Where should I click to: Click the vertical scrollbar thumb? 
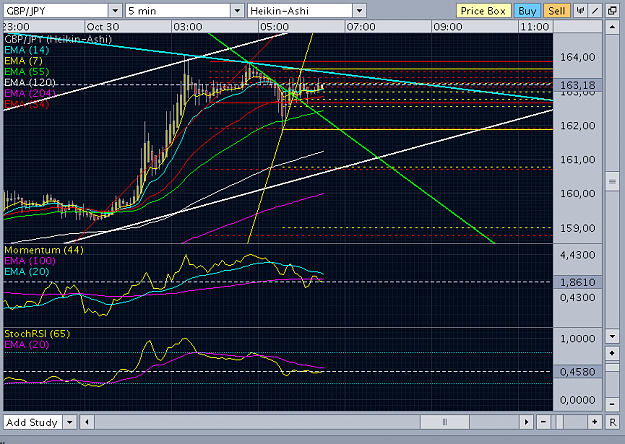[612, 182]
